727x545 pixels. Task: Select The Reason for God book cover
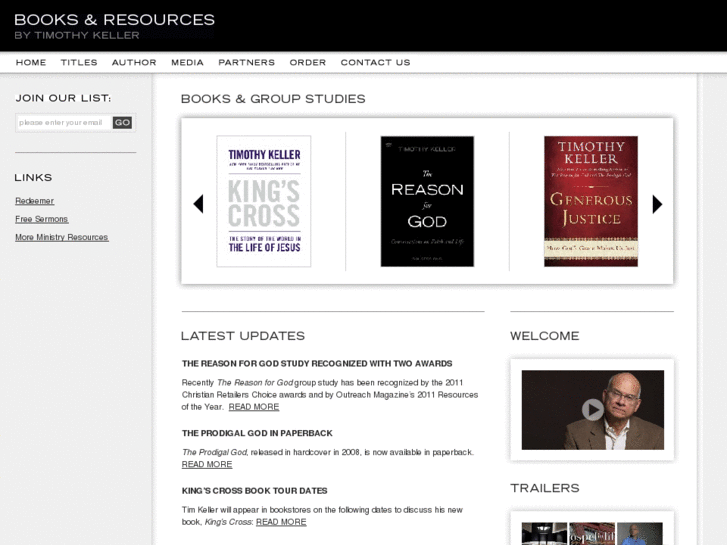point(427,201)
